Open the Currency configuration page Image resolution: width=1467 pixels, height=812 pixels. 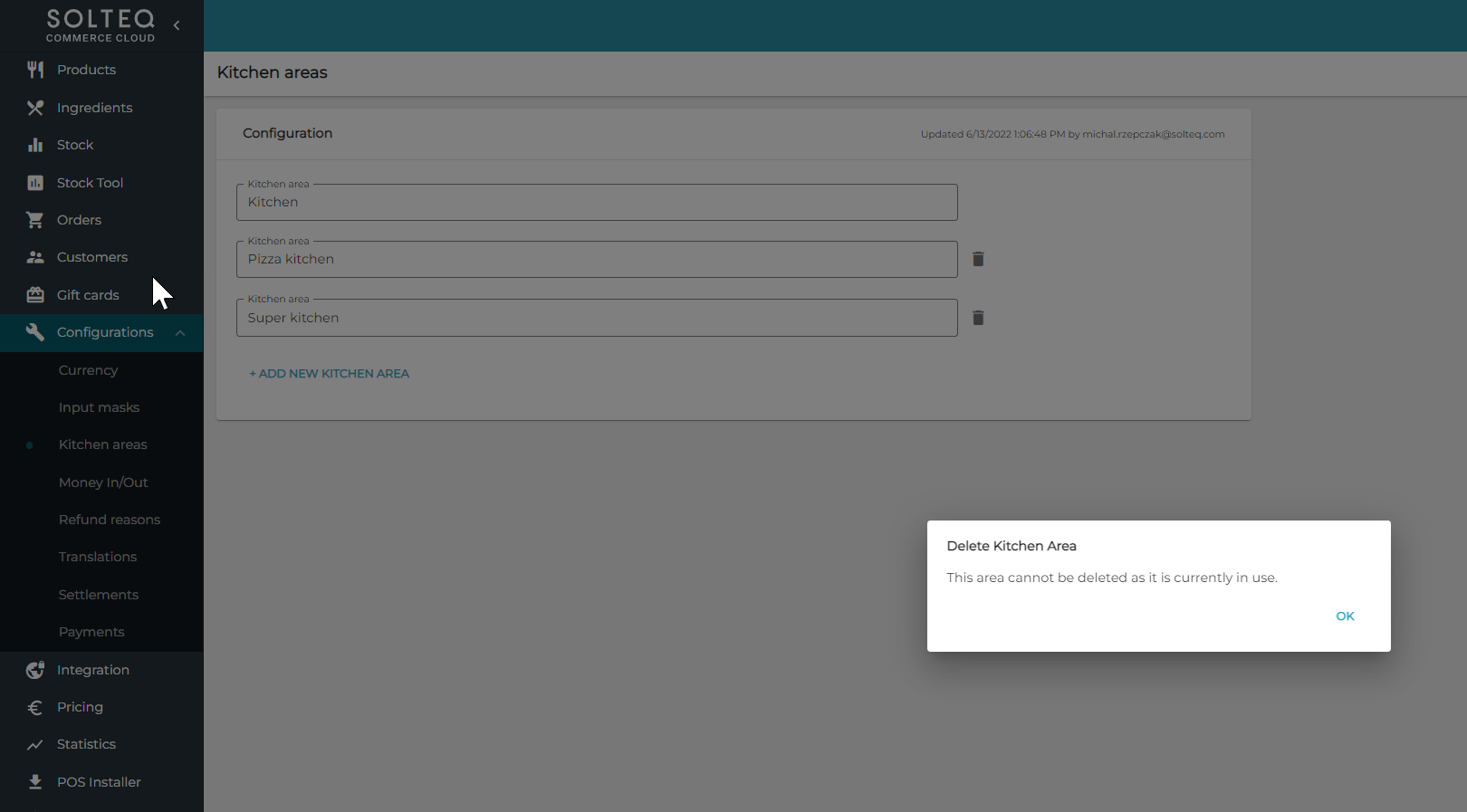[x=88, y=370]
